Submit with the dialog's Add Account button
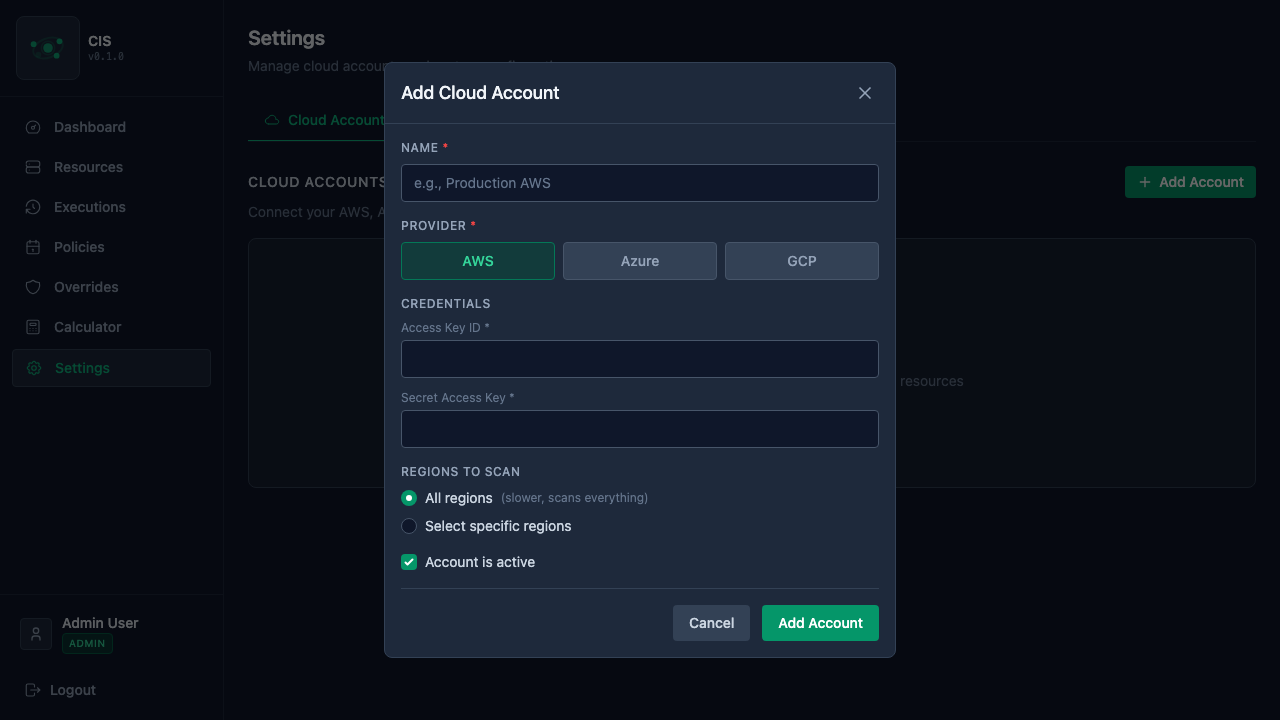Viewport: 1280px width, 720px height. click(820, 623)
